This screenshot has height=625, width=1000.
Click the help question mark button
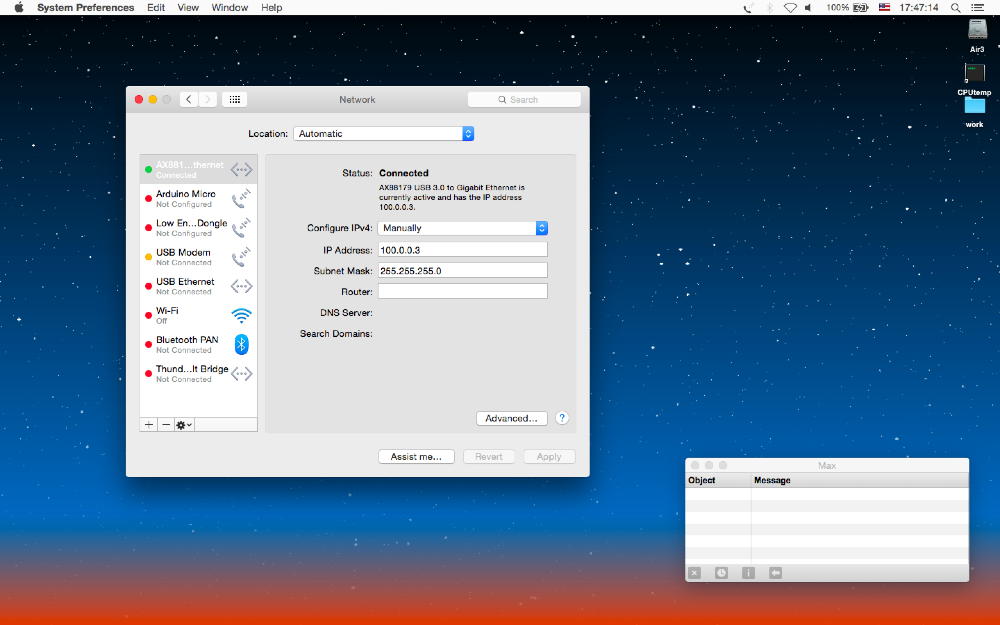pos(562,418)
